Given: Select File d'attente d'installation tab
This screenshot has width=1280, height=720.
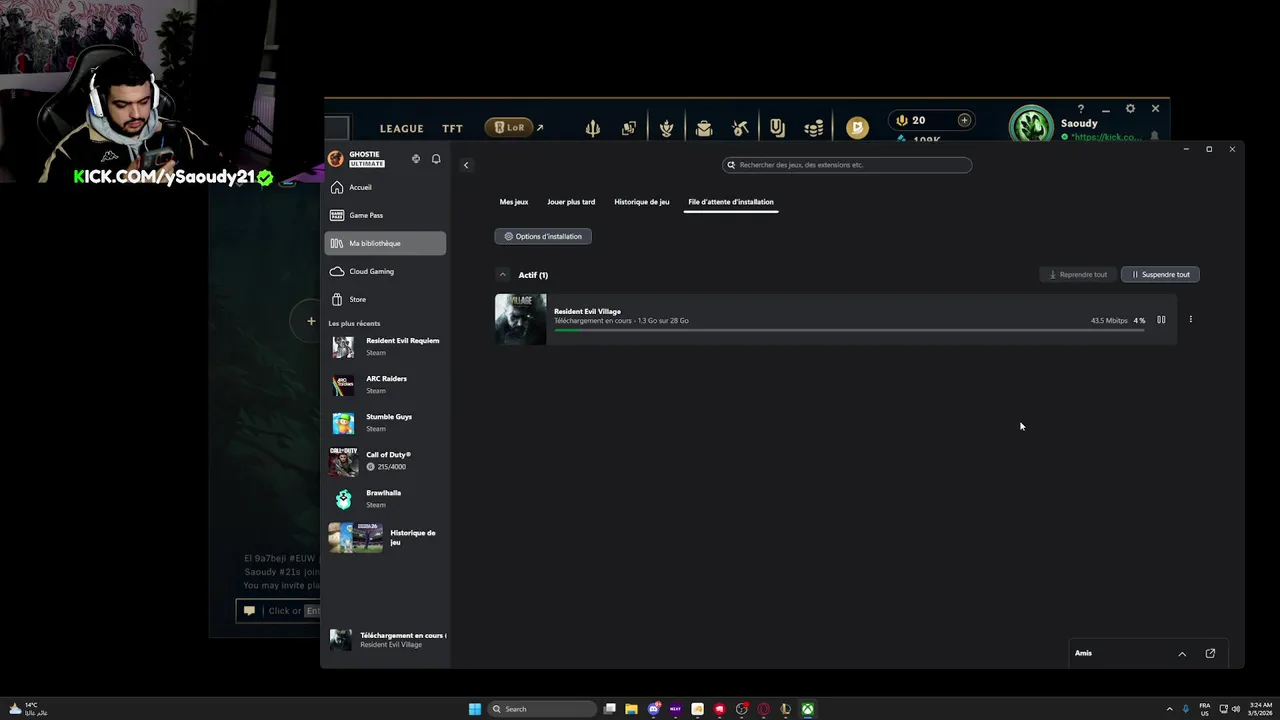Looking at the screenshot, I should (731, 202).
